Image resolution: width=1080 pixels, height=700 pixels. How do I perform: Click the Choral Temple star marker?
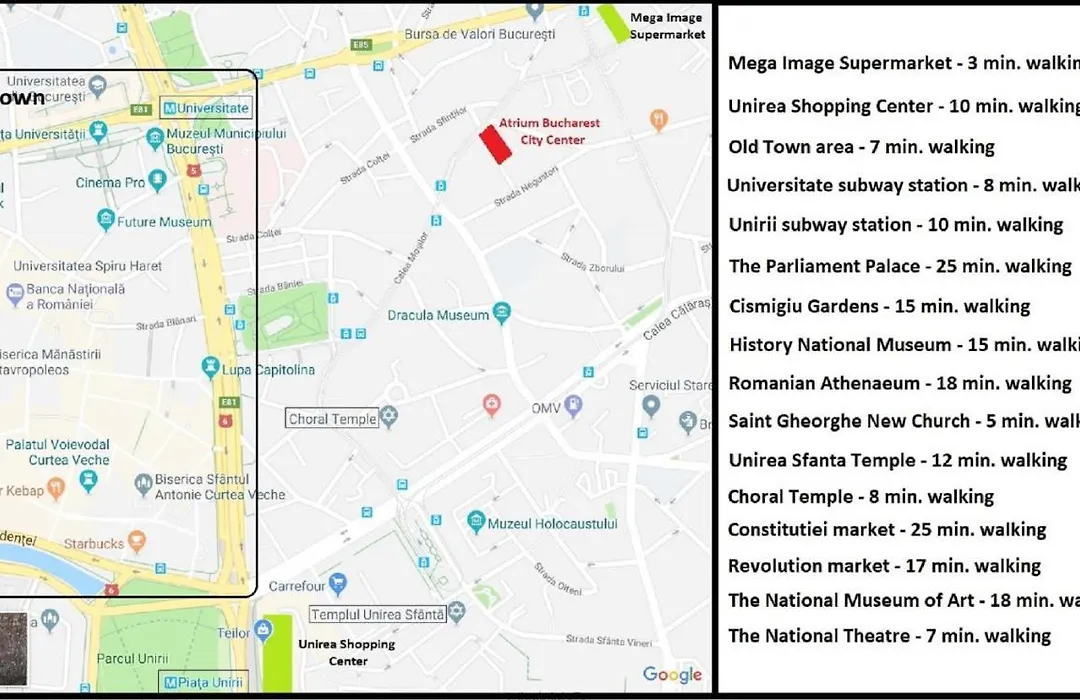(389, 416)
